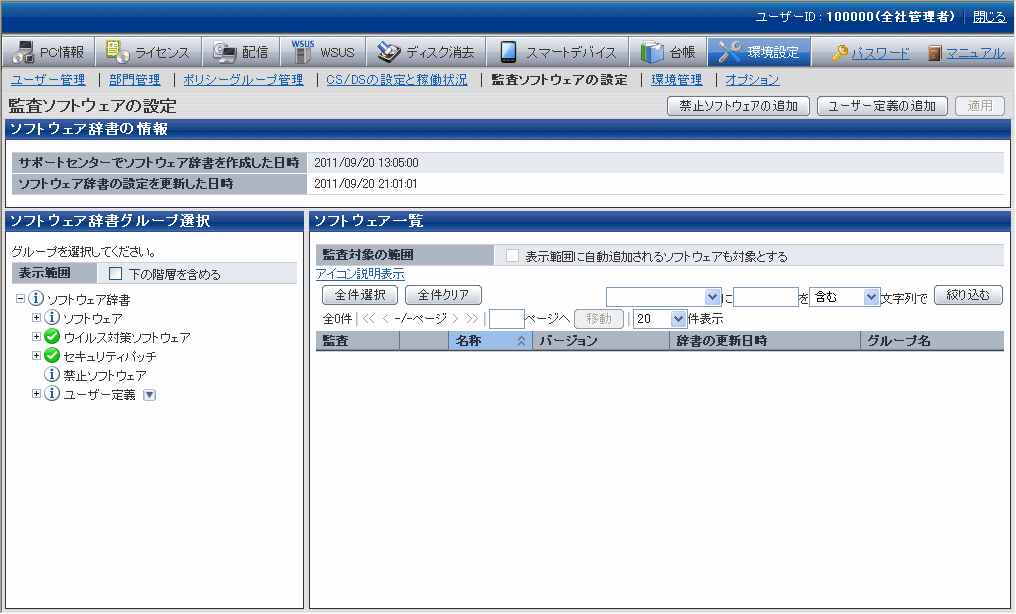The image size is (1016, 614).
Task: Click the 台帳 ledger tab icon
Action: tap(652, 52)
